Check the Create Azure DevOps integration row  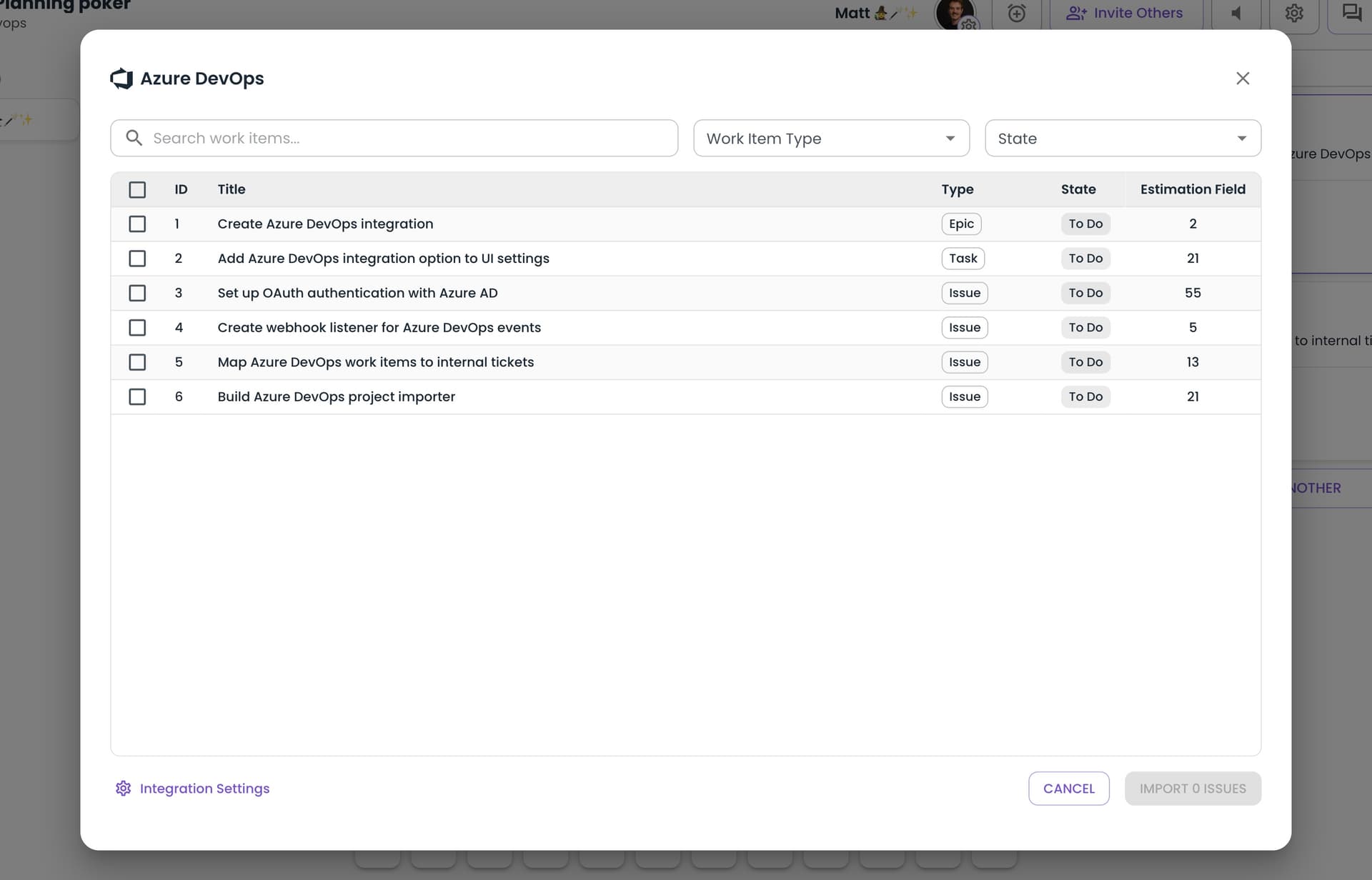(137, 224)
